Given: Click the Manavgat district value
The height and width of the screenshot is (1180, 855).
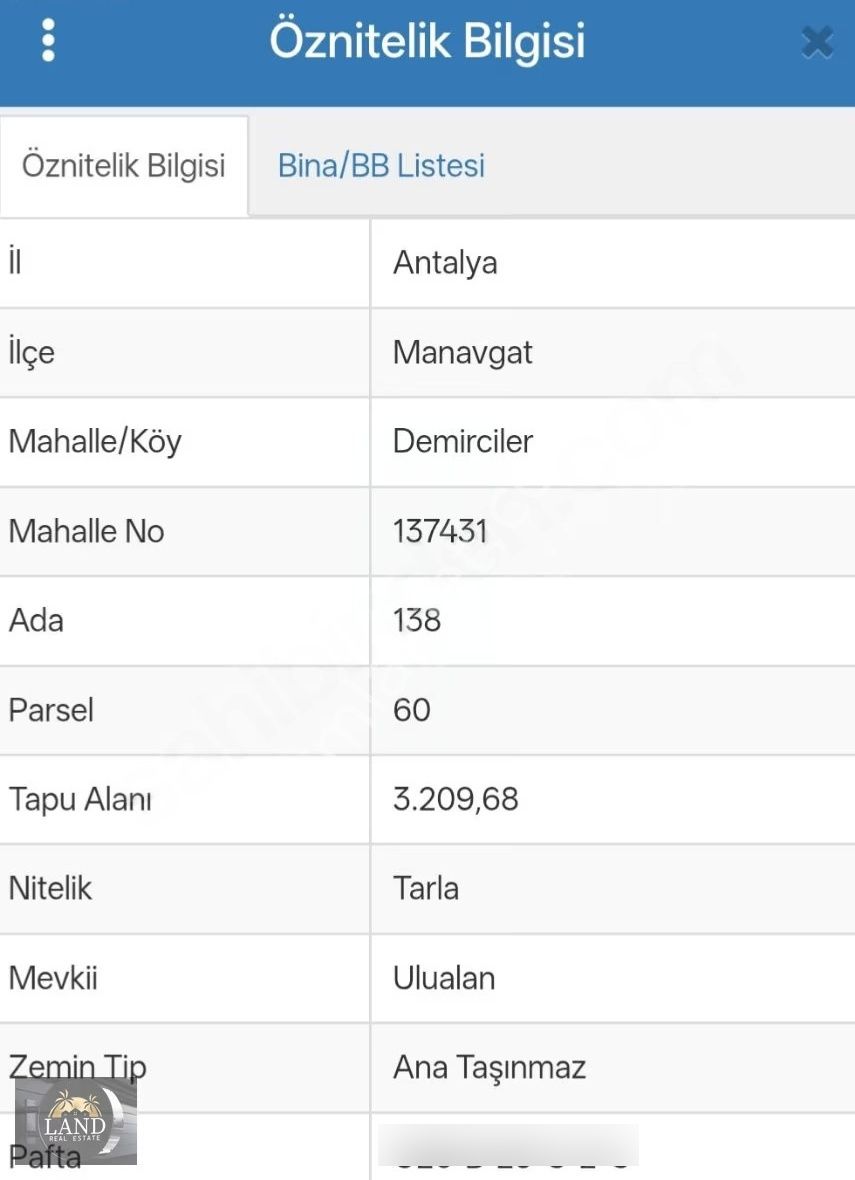Looking at the screenshot, I should tap(462, 352).
